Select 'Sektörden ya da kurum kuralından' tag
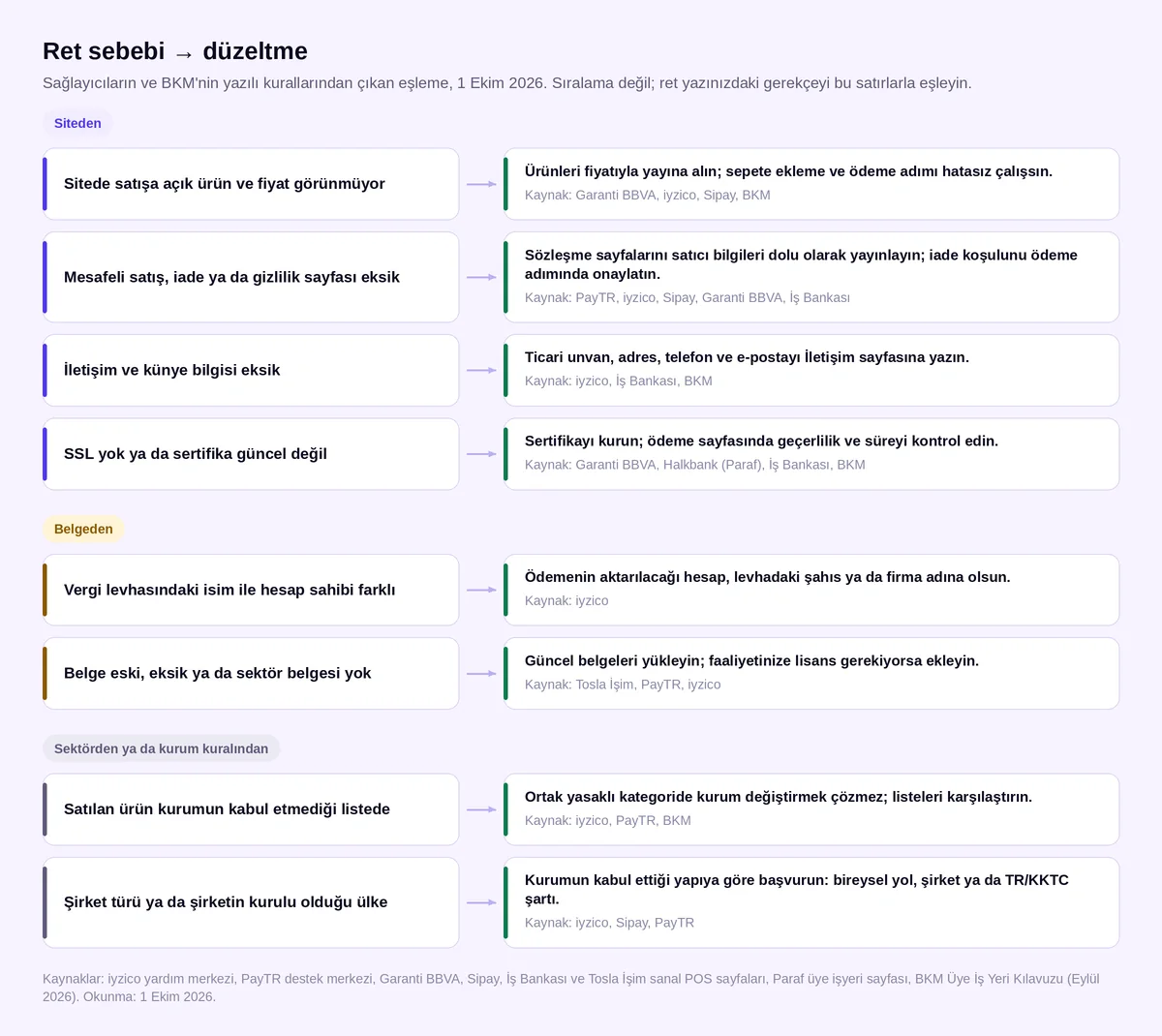Viewport: 1162px width, 1036px height. (161, 748)
